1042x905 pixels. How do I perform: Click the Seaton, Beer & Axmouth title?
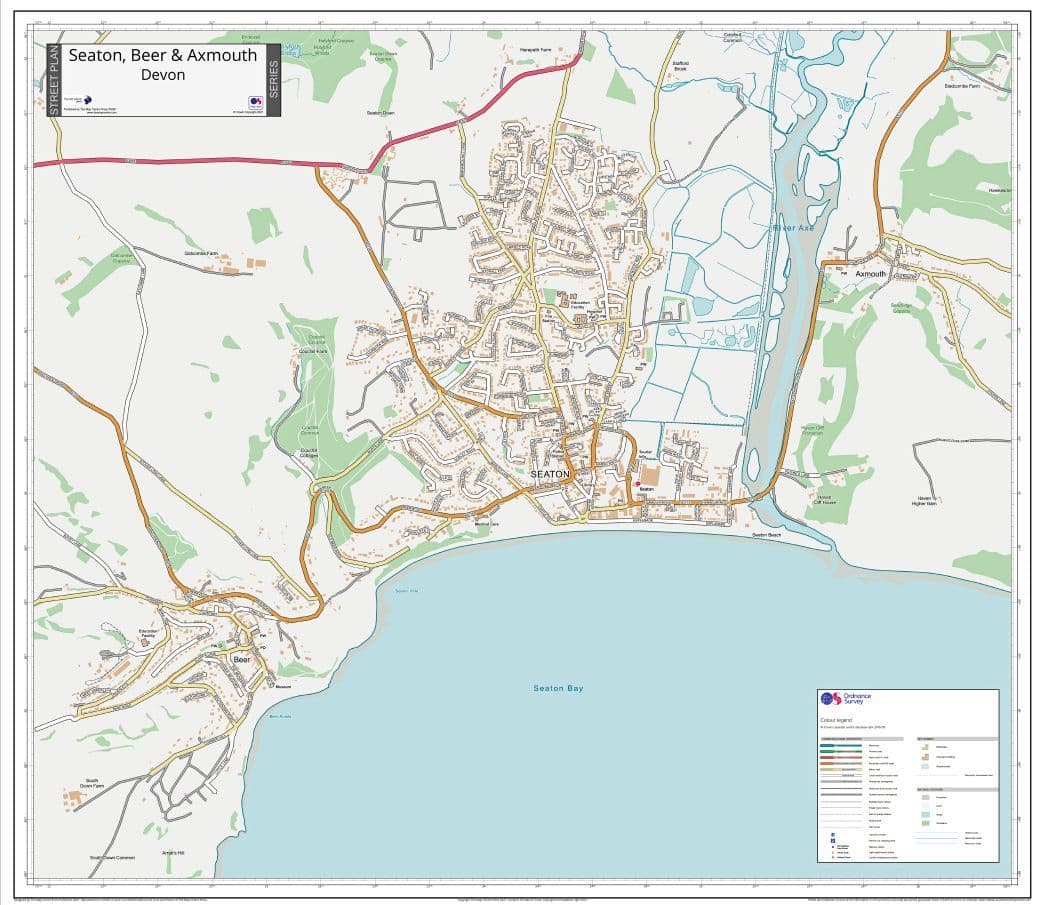[162, 56]
